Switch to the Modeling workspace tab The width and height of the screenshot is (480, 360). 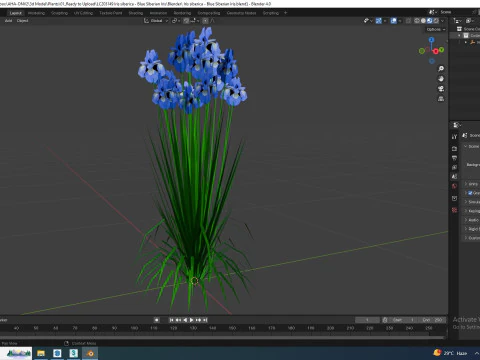tap(36, 13)
